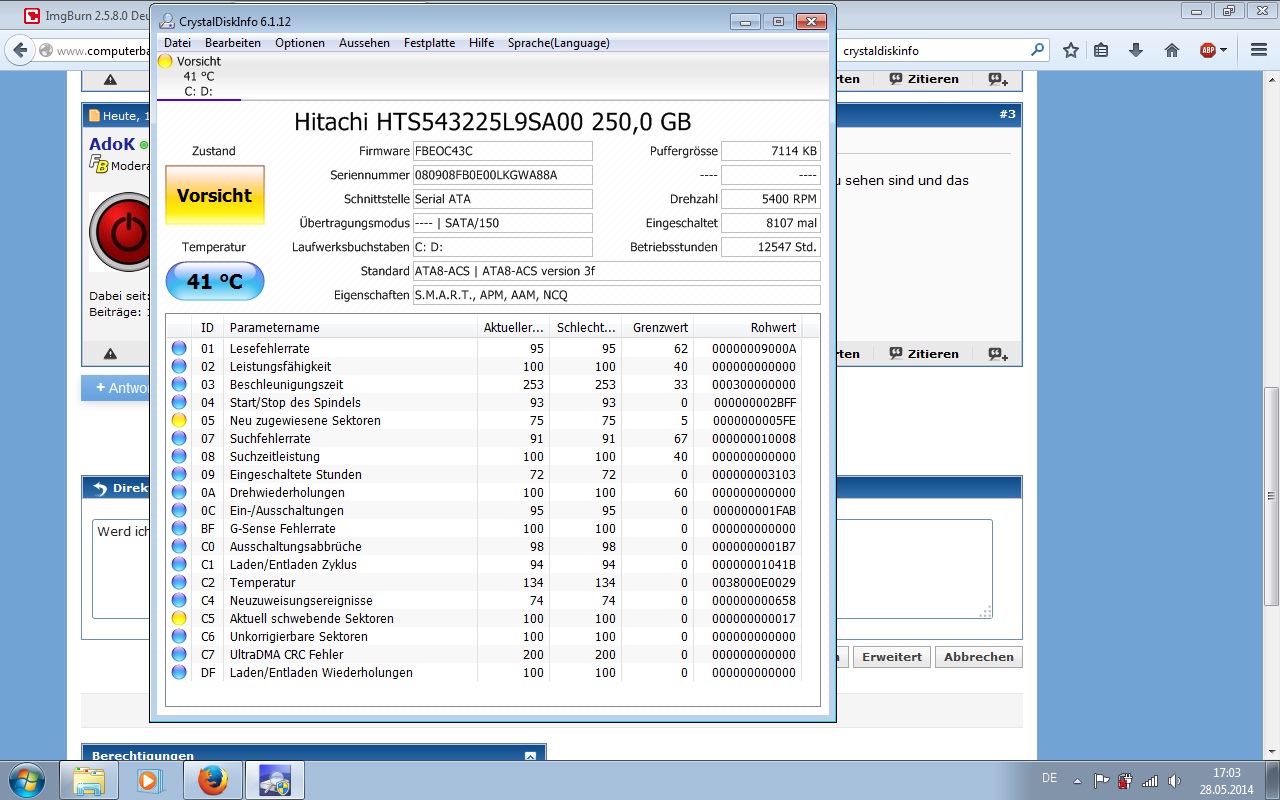Click the search magnifier in Firefox
This screenshot has width=1280, height=800.
click(1038, 50)
